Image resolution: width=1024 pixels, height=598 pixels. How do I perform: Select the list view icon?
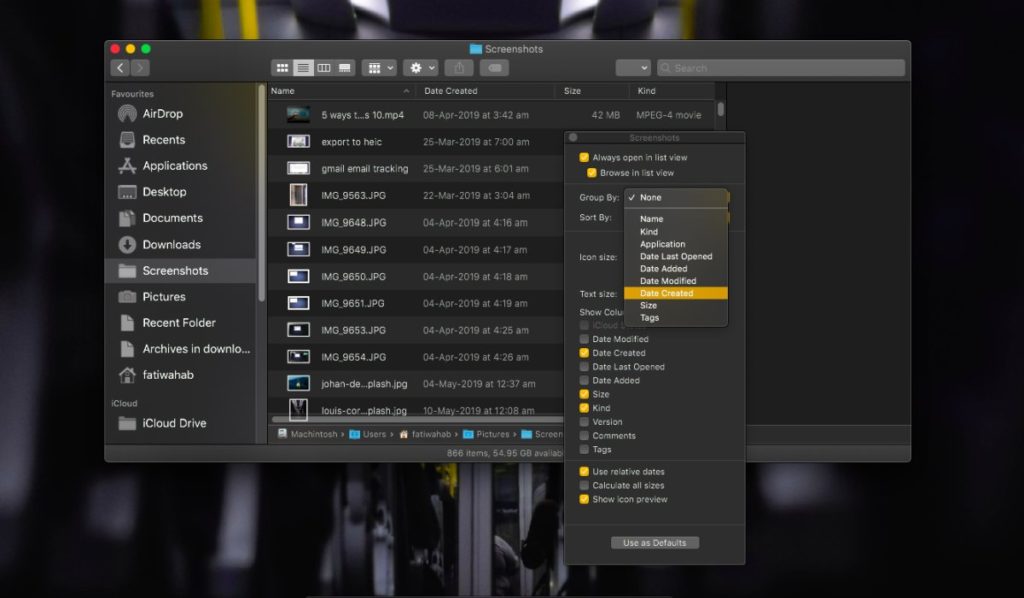coord(304,67)
